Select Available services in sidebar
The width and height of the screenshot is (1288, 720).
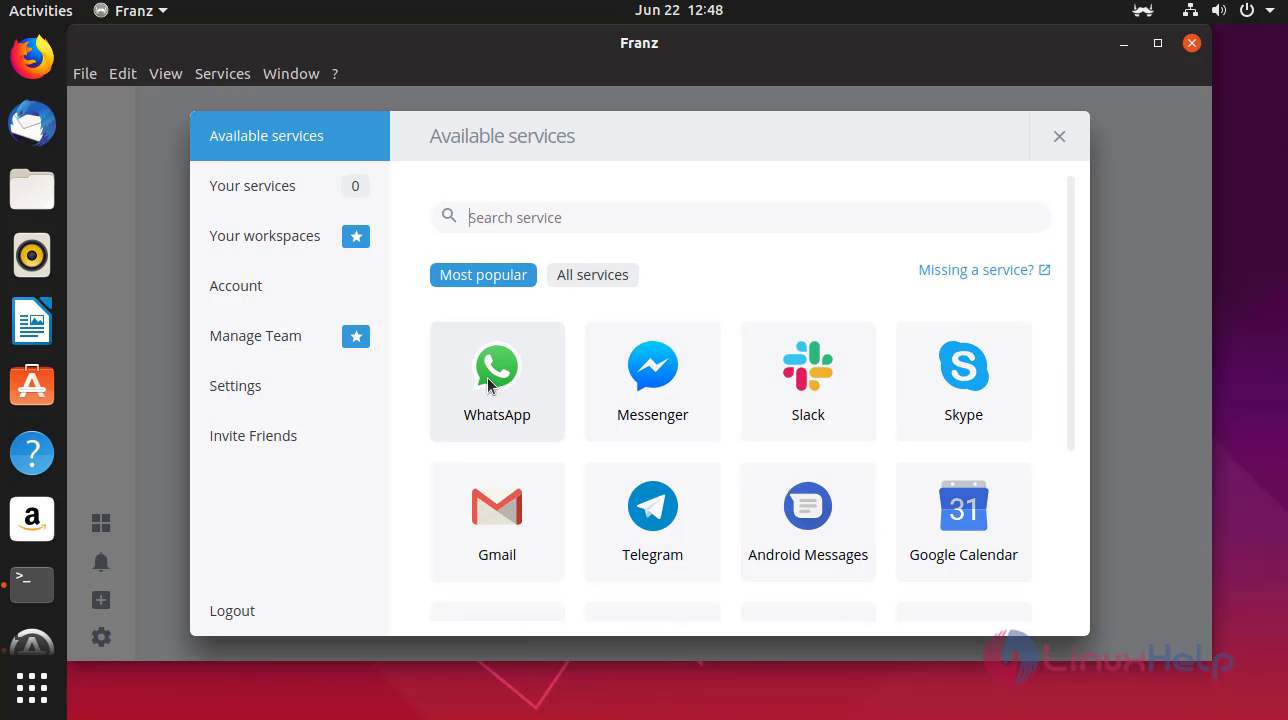[x=290, y=136]
